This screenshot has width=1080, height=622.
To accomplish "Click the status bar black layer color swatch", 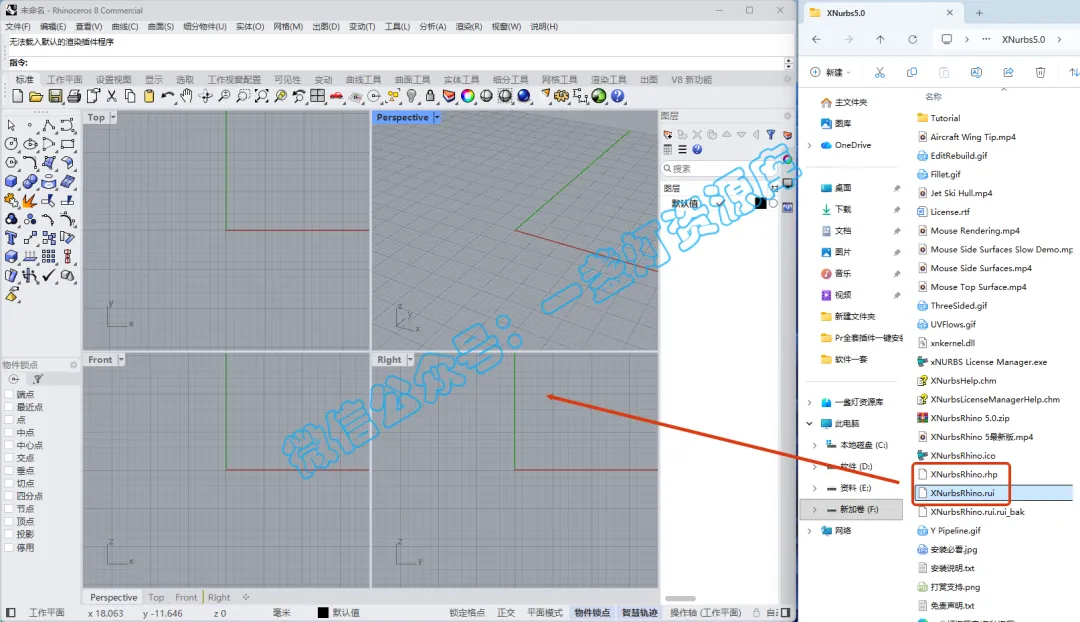I will click(323, 612).
